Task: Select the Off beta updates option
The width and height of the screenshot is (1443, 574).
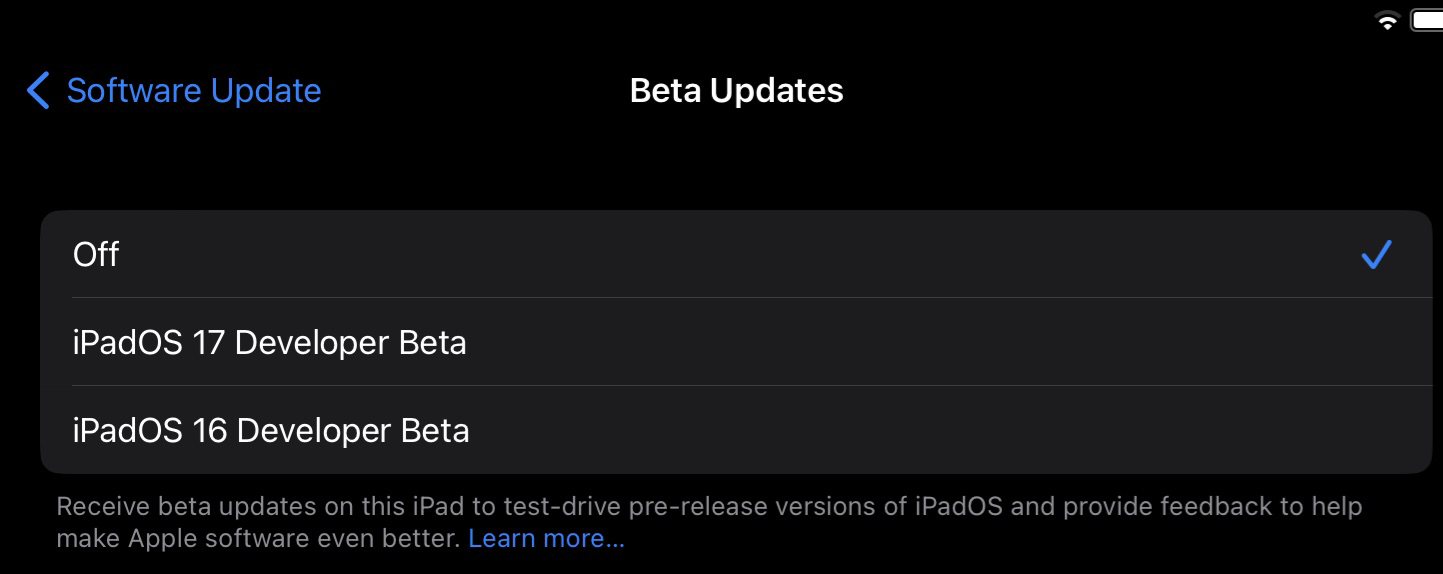Action: (x=736, y=254)
